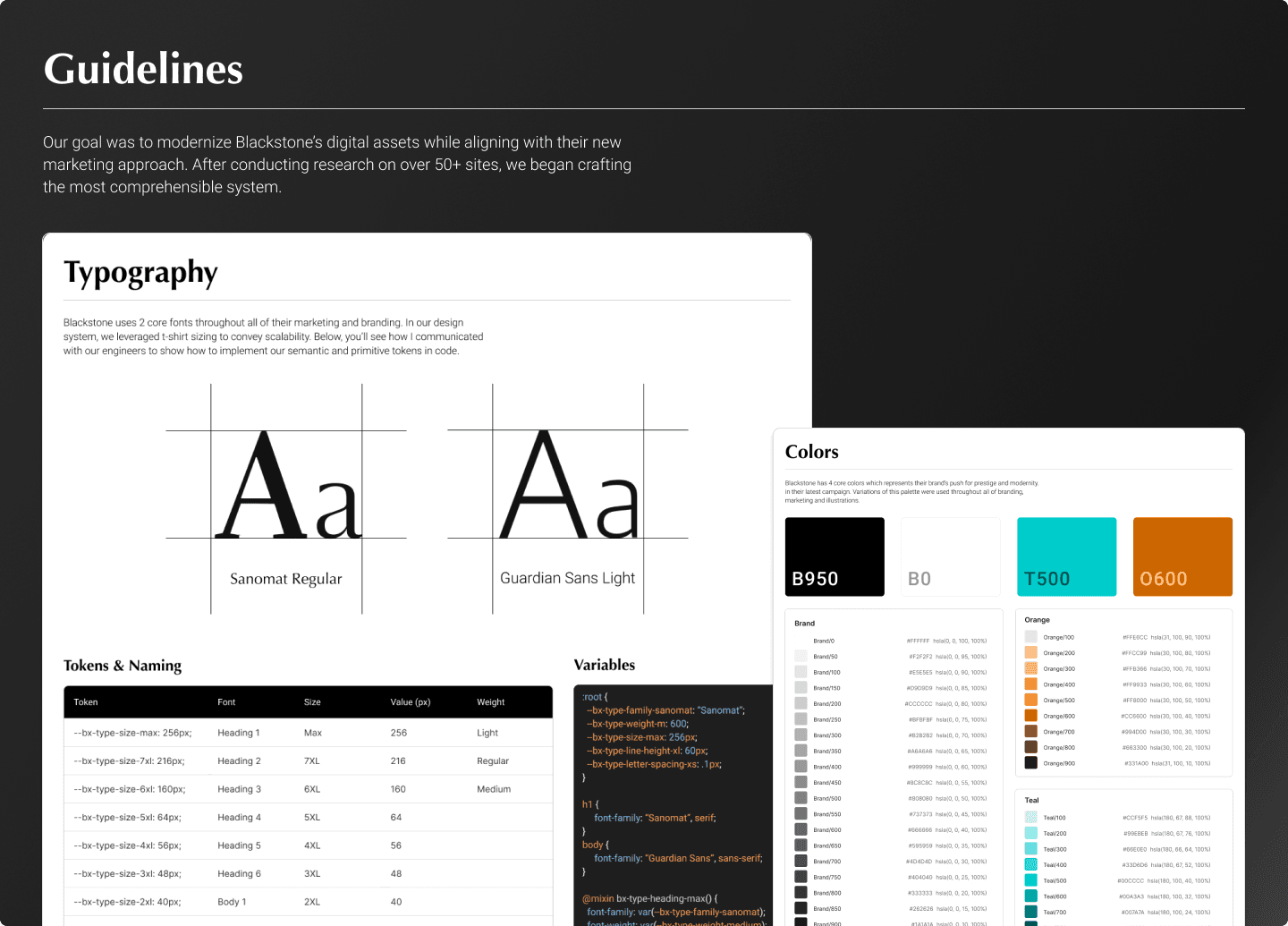Select the Brand/500 swatch in Brand list
The width and height of the screenshot is (1288, 926).
pyautogui.click(x=801, y=798)
